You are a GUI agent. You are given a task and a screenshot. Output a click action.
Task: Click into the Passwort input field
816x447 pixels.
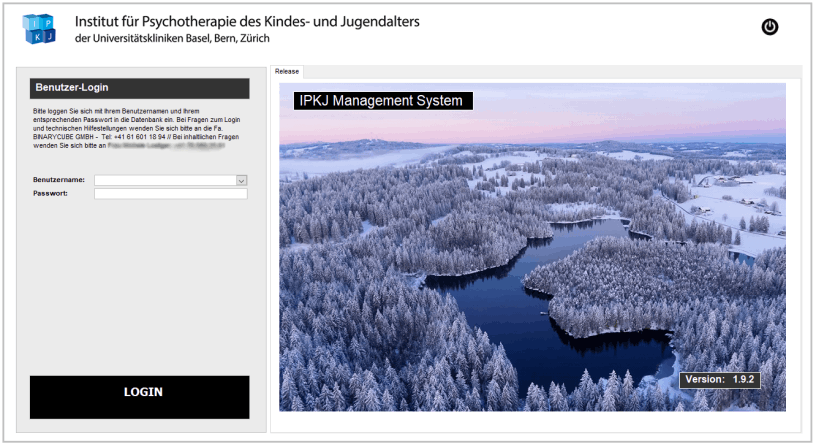(171, 194)
